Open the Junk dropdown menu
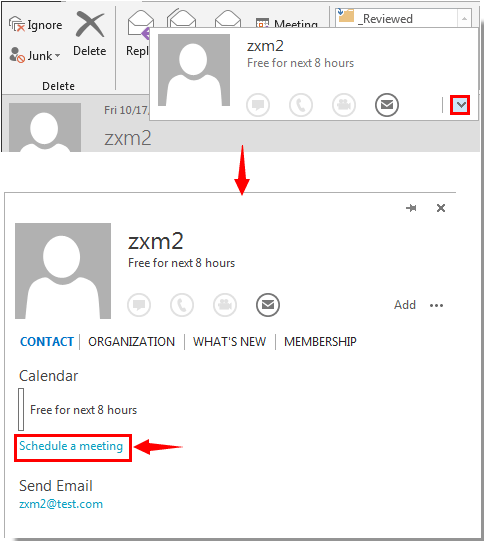 point(35,55)
